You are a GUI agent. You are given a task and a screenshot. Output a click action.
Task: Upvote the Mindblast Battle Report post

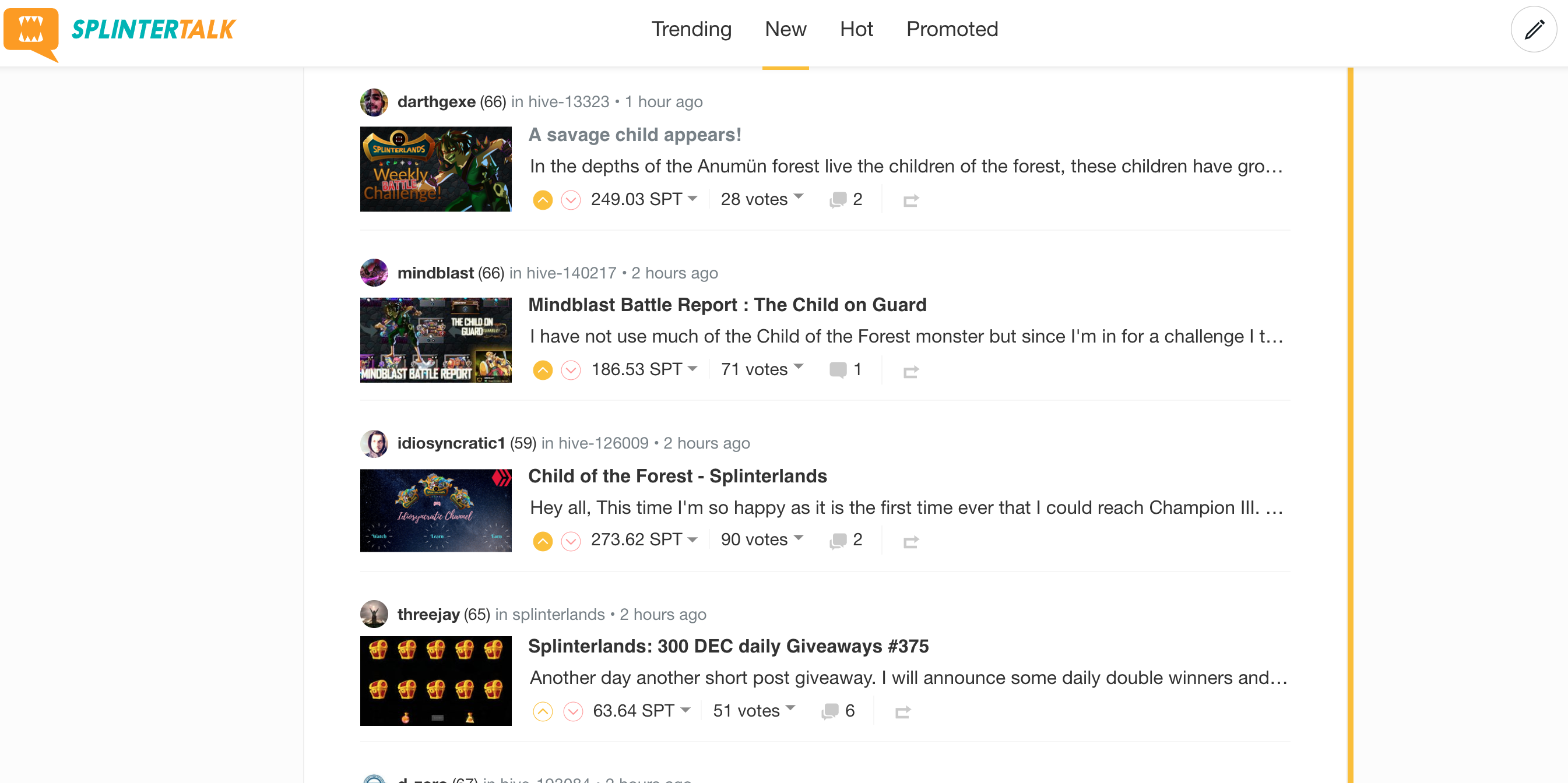[542, 370]
